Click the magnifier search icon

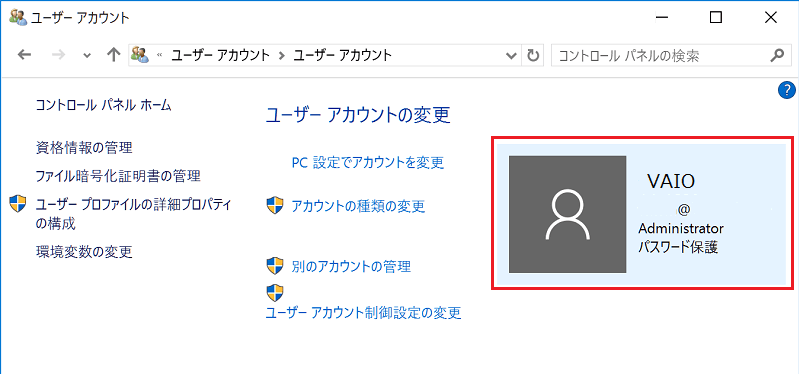click(x=777, y=55)
